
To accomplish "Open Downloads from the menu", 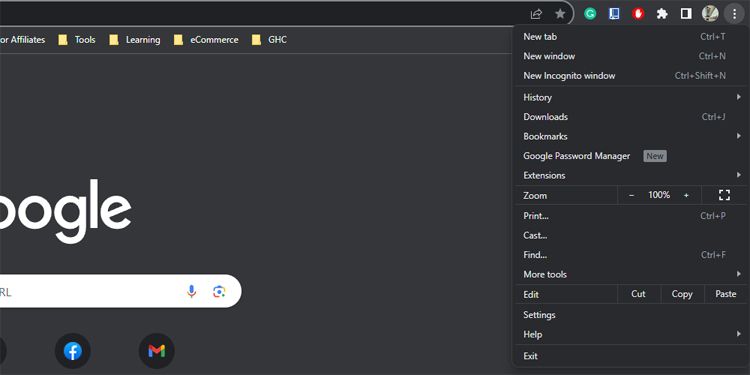I will click(x=631, y=117).
